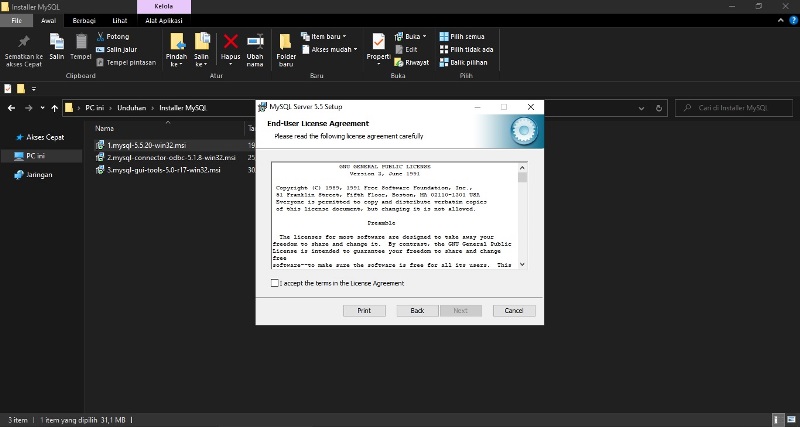Viewport: 800px width, 427px height.
Task: Switch to the Awal tab
Action: (48, 20)
